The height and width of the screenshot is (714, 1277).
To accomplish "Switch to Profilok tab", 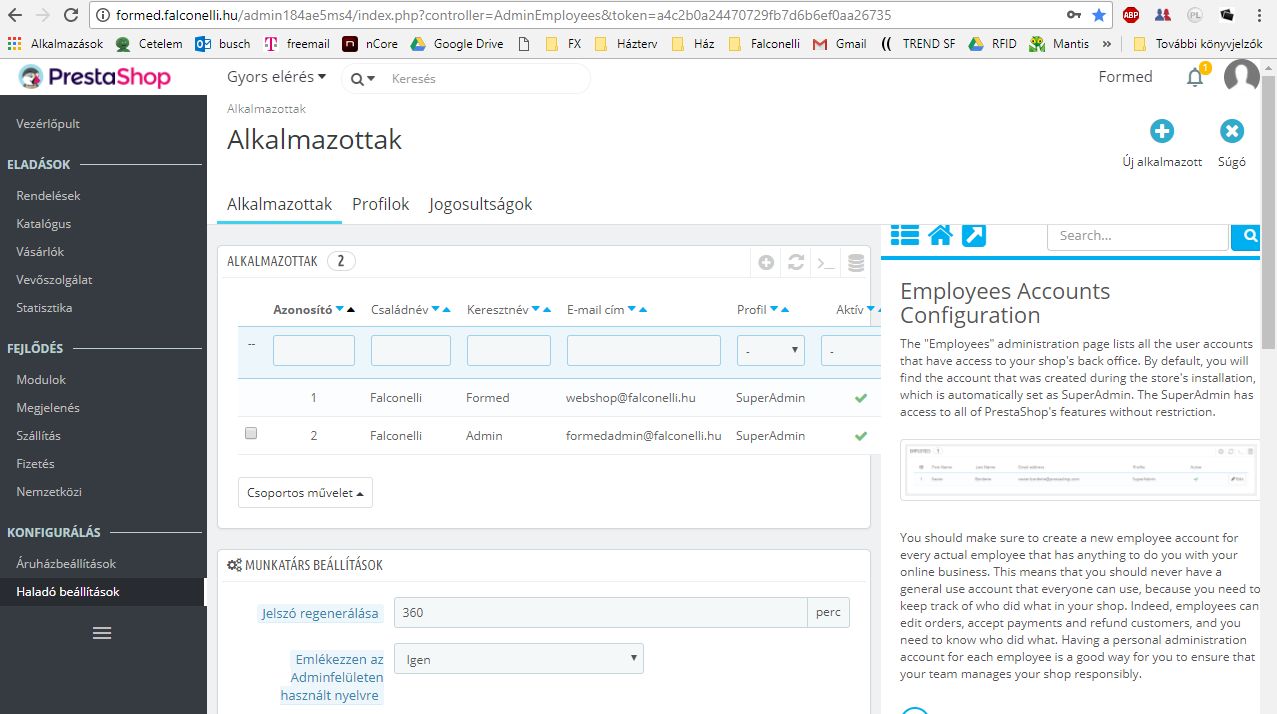I will click(381, 204).
